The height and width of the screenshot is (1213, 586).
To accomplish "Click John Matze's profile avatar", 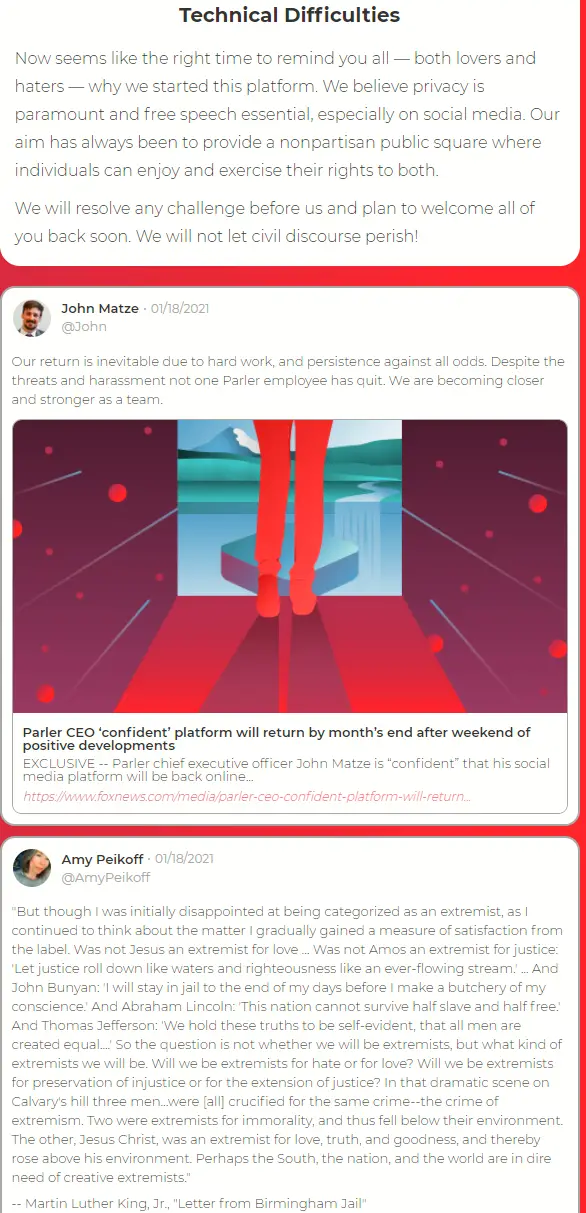I will click(32, 317).
